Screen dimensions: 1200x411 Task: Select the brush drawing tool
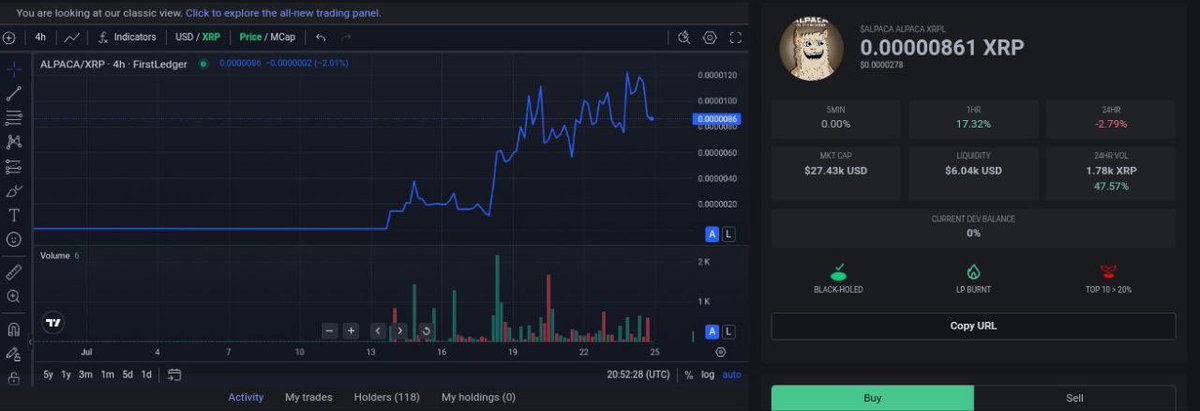[14, 191]
